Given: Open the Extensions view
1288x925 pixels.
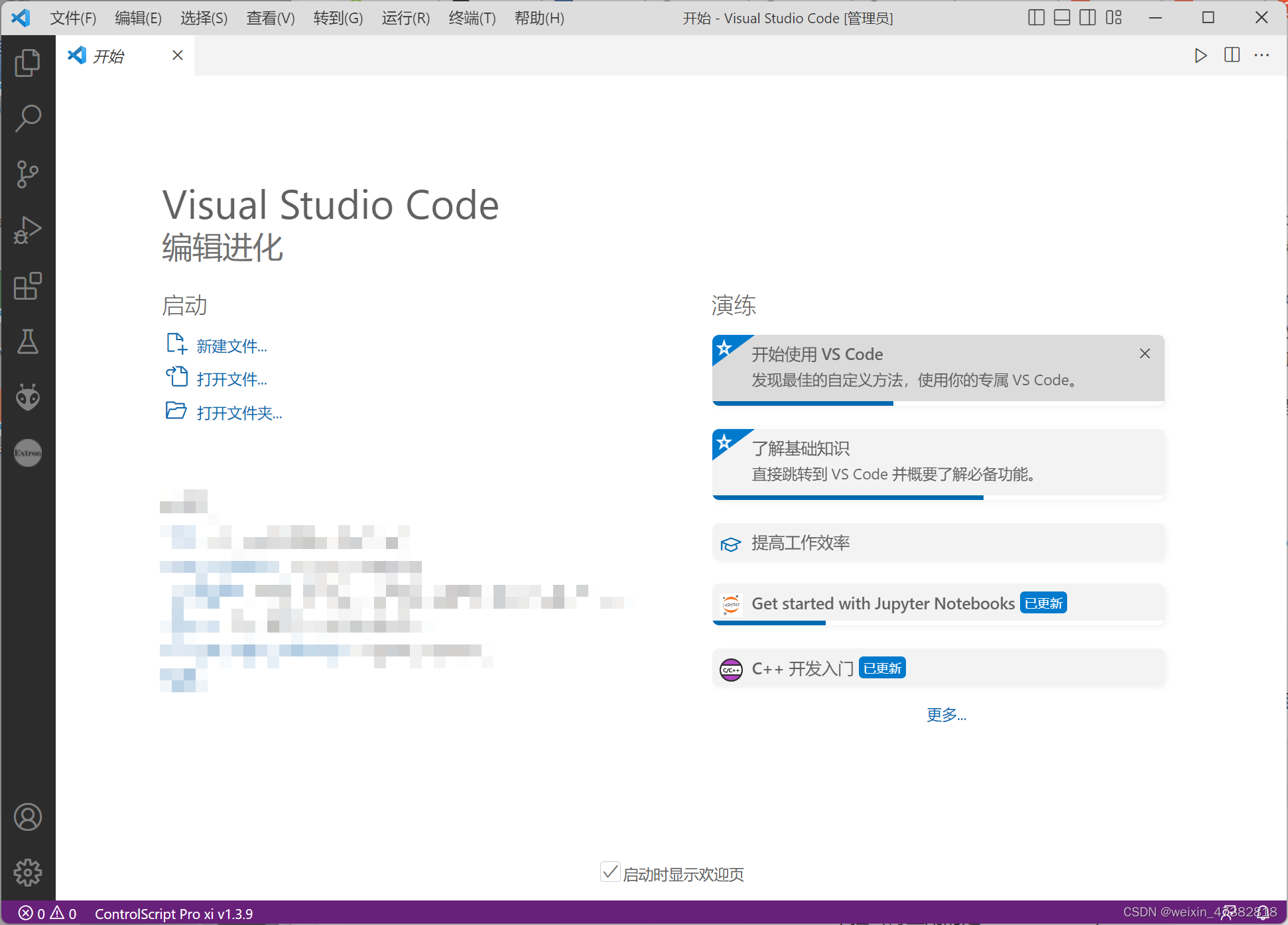Looking at the screenshot, I should pyautogui.click(x=27, y=286).
